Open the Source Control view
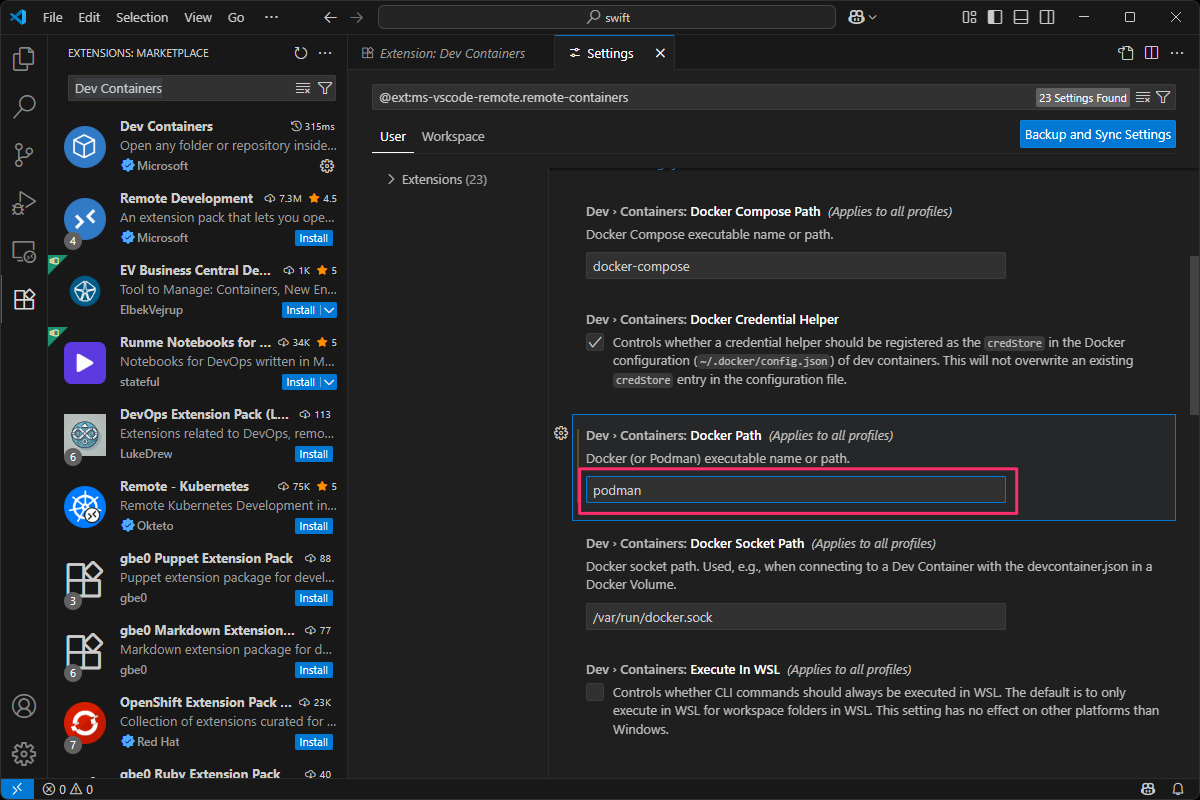The width and height of the screenshot is (1200, 800). [x=24, y=154]
